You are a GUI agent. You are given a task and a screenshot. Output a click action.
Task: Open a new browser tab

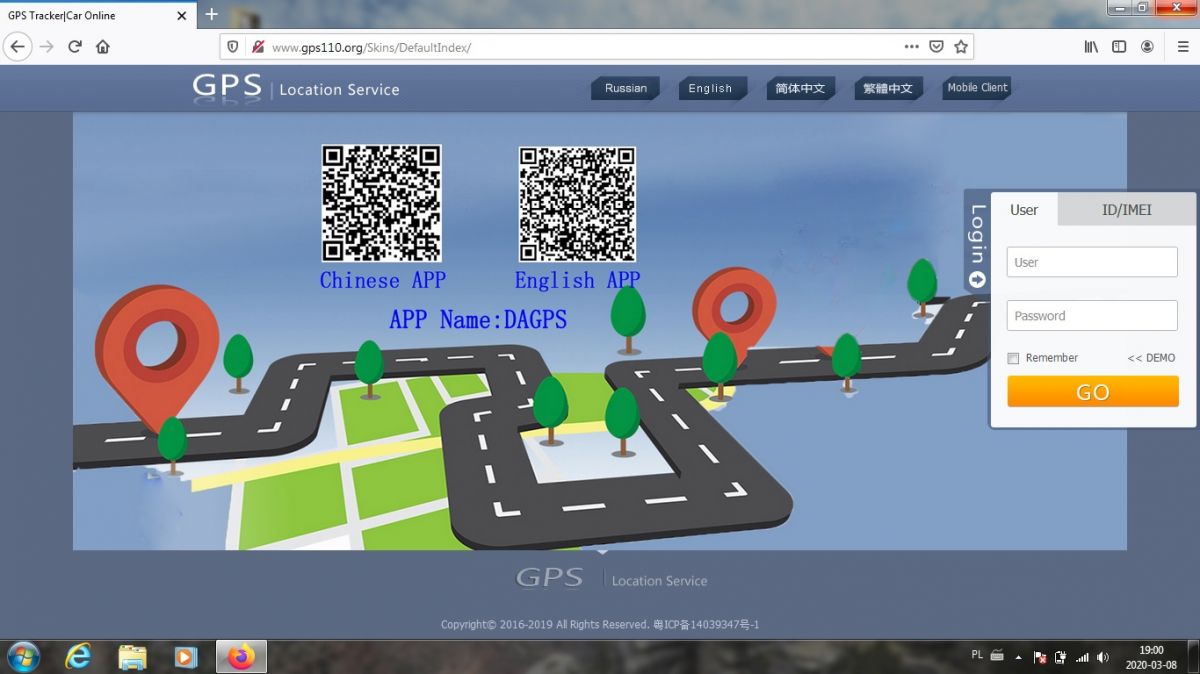tap(211, 15)
